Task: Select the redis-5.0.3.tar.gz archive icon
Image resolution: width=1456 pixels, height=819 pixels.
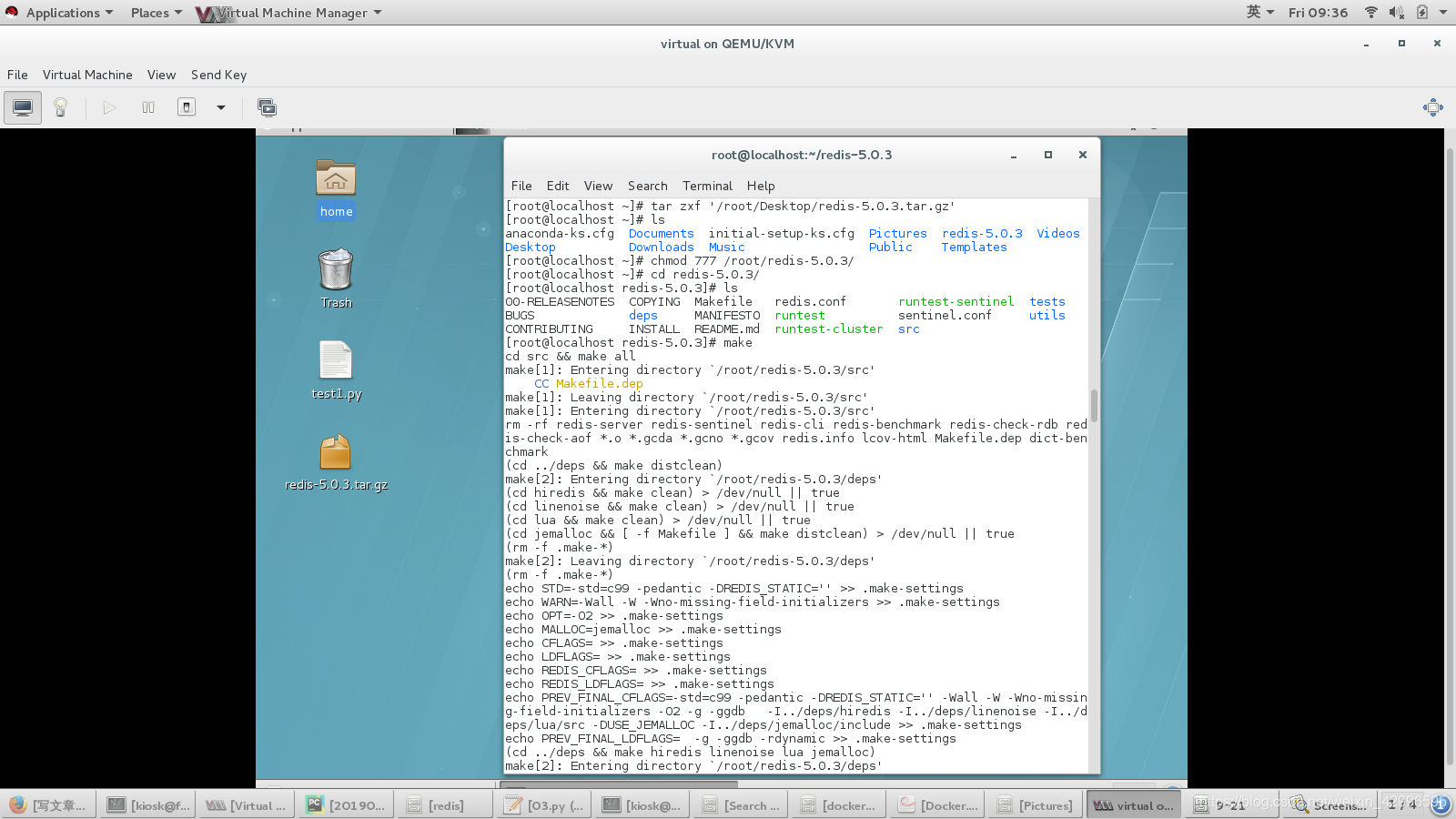Action: [x=336, y=461]
